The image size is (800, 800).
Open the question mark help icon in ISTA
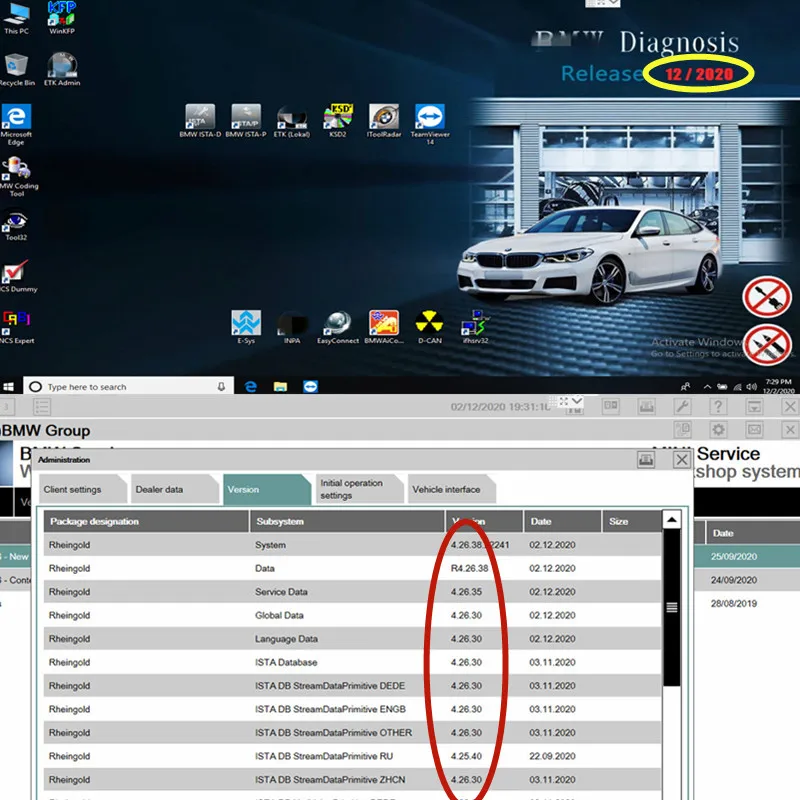(718, 407)
